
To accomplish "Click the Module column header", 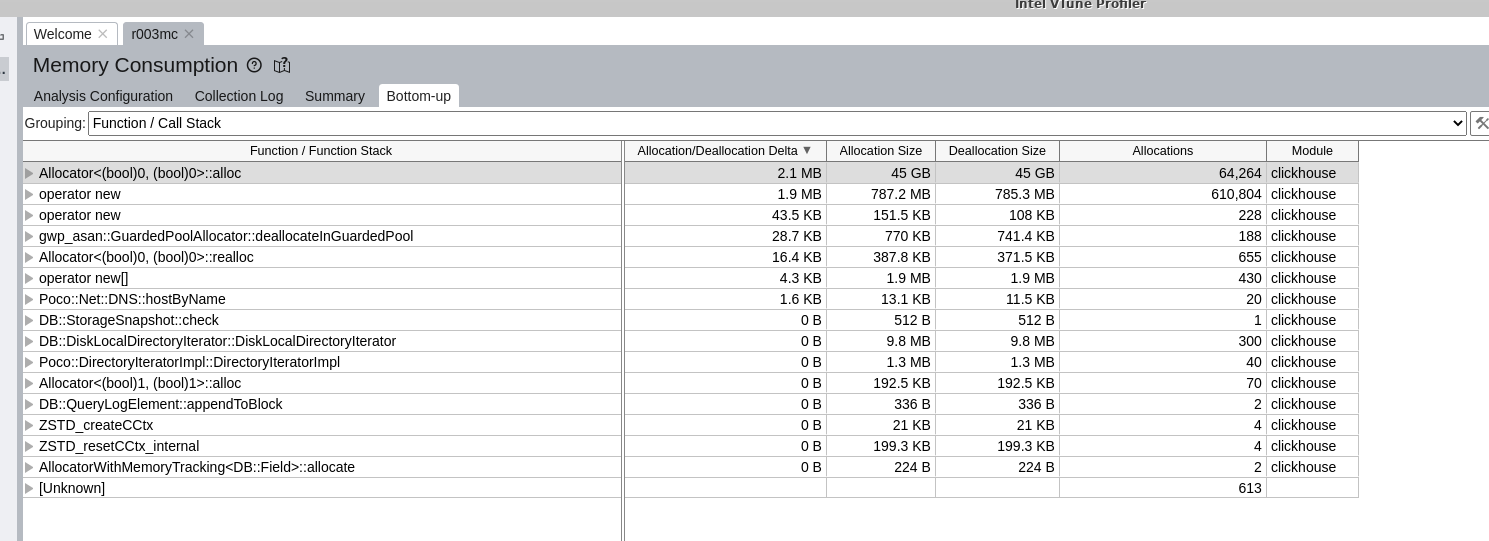I will [1311, 151].
